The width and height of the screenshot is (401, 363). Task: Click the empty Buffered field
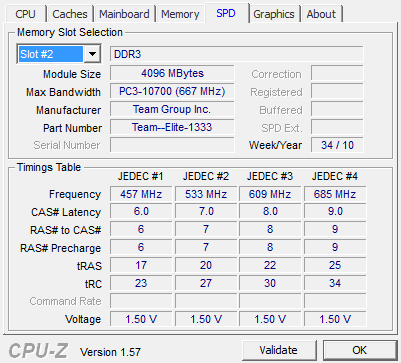[x=337, y=109]
